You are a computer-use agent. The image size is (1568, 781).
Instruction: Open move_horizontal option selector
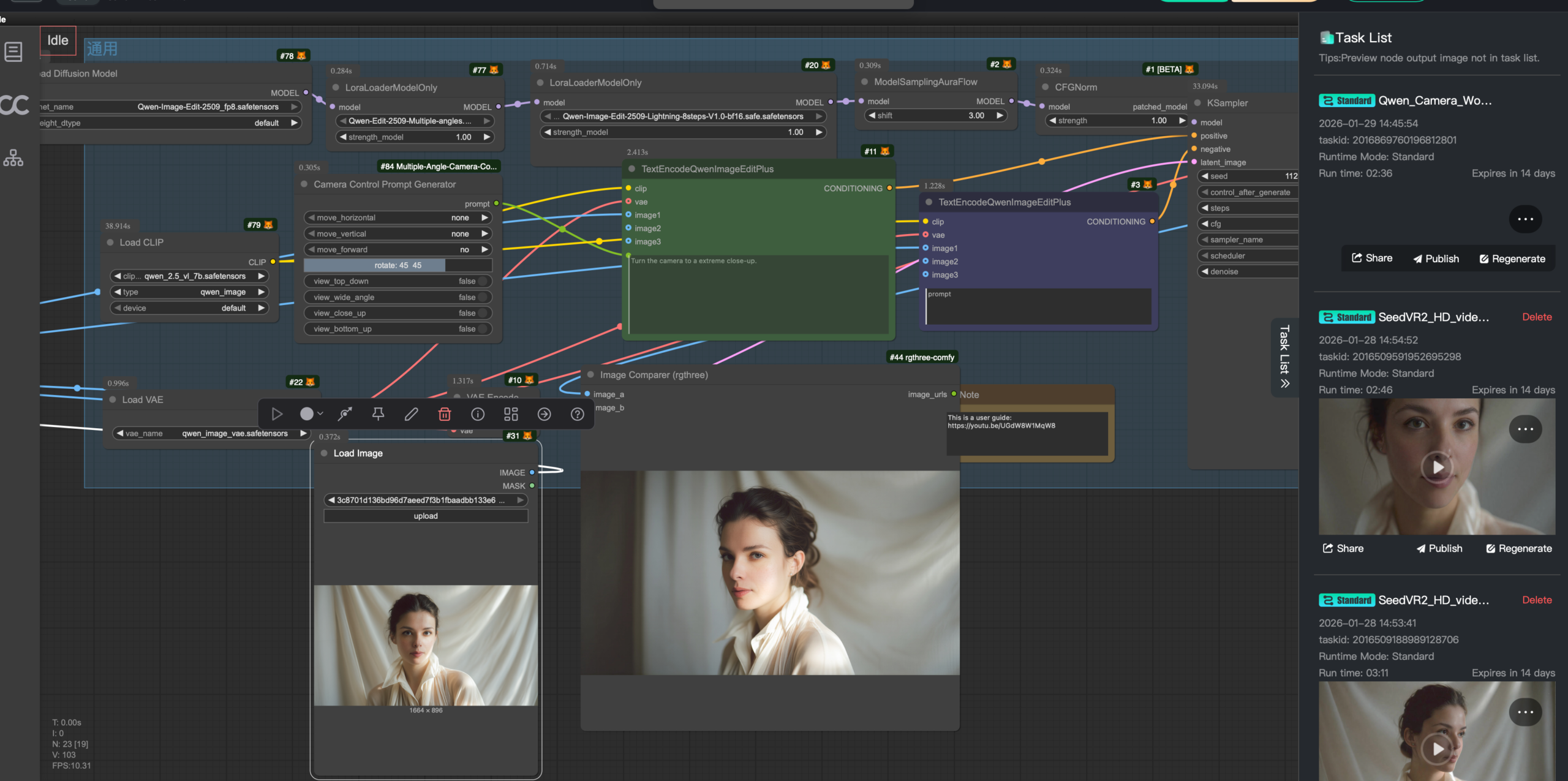click(398, 218)
